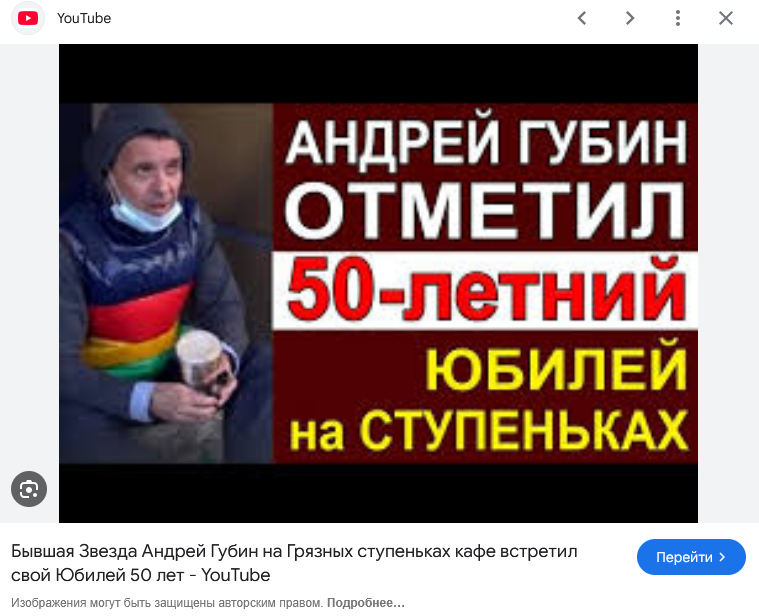This screenshot has width=759, height=616.
Task: Click the red YouTube logo icon
Action: click(28, 18)
